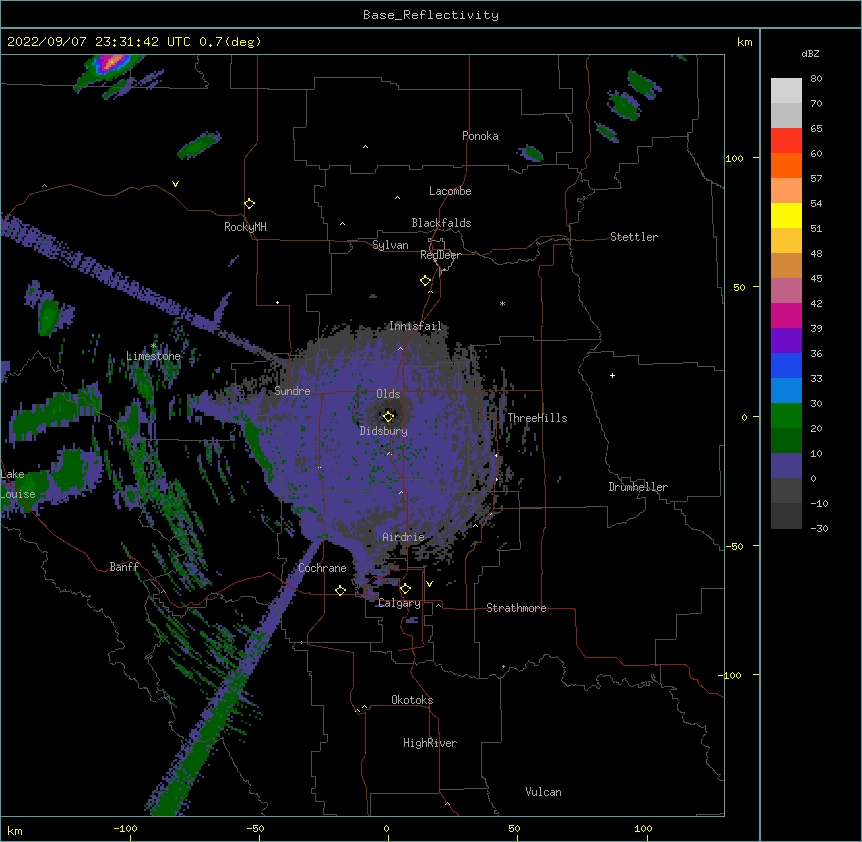Select the violet swatch between 39 and 36
The width and height of the screenshot is (862, 842).
click(x=786, y=341)
